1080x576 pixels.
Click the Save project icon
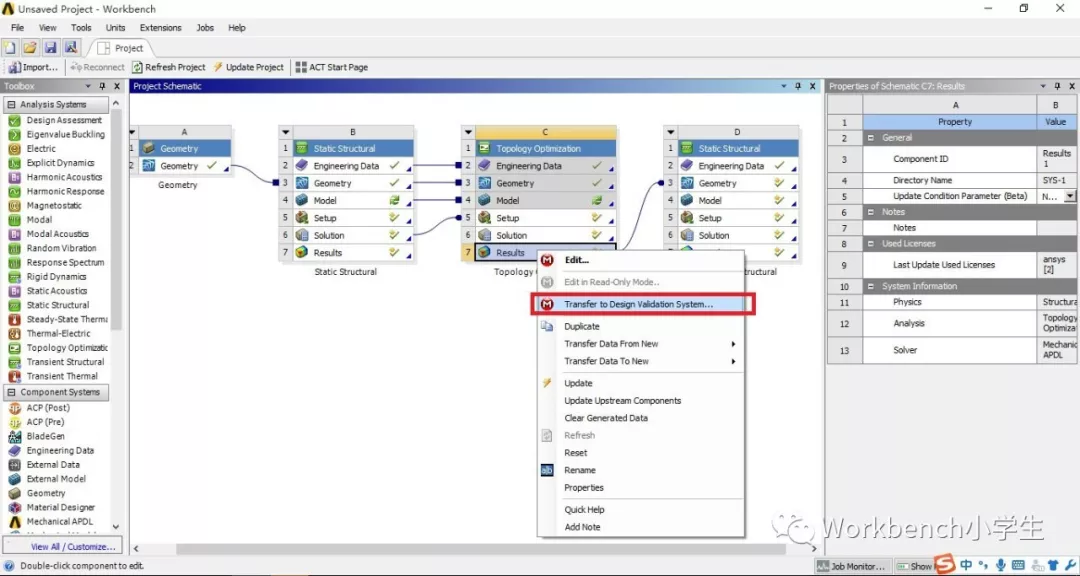pos(50,48)
